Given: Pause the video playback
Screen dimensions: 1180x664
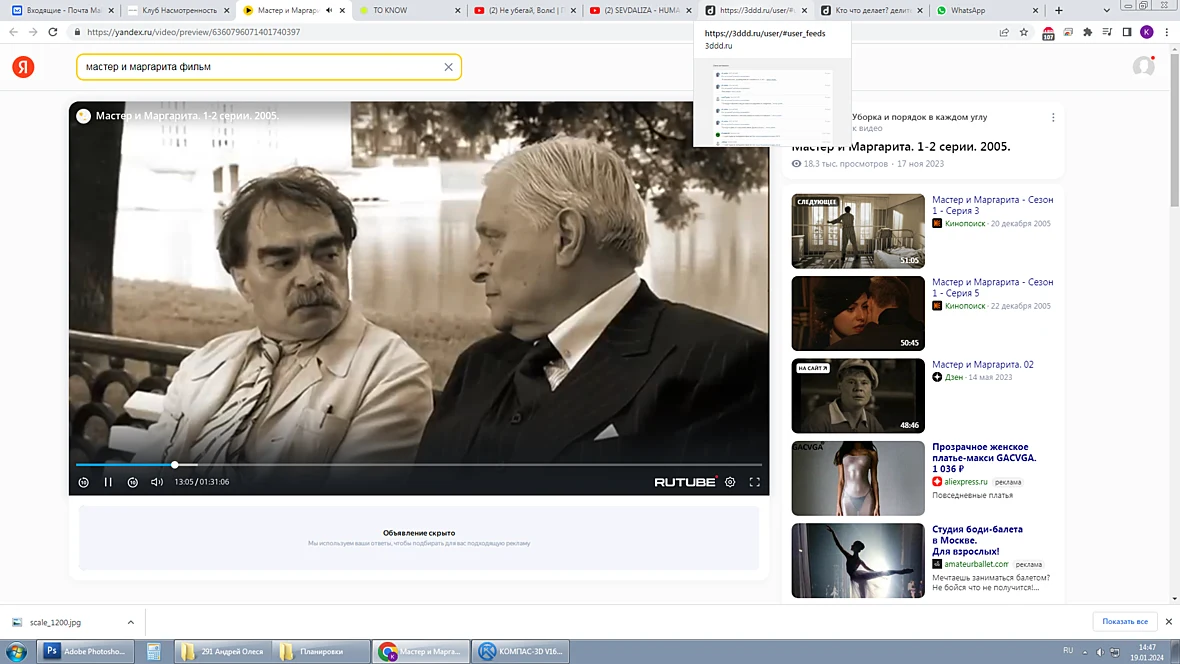Looking at the screenshot, I should [x=108, y=482].
